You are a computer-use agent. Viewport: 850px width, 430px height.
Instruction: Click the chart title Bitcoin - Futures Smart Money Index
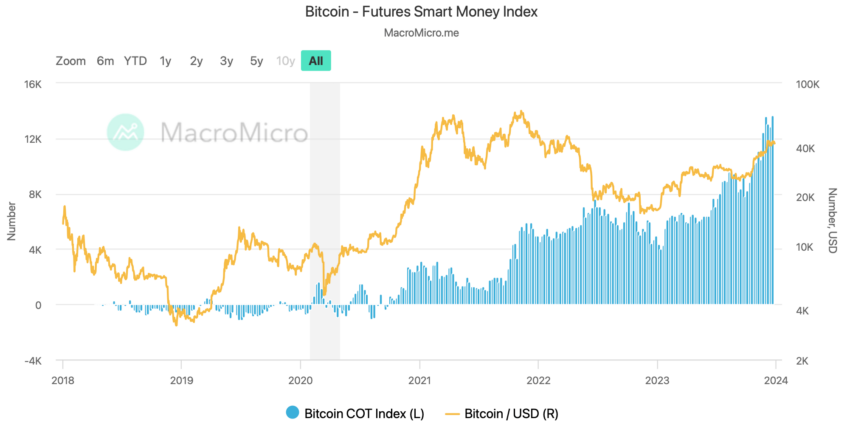(422, 11)
